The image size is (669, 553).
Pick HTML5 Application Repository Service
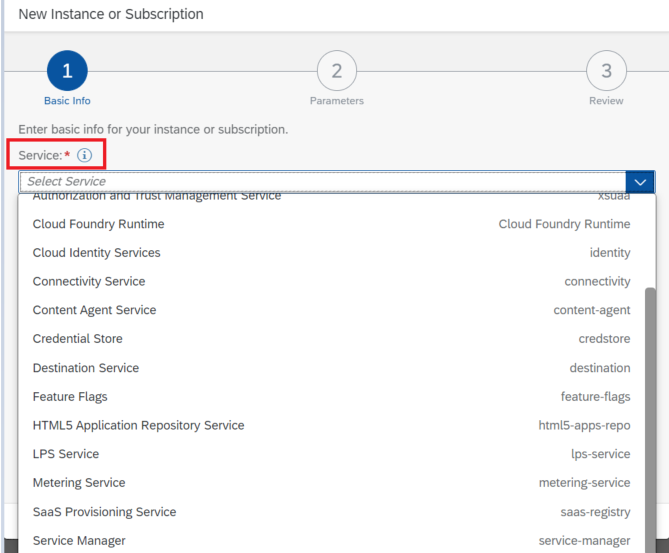point(332,425)
